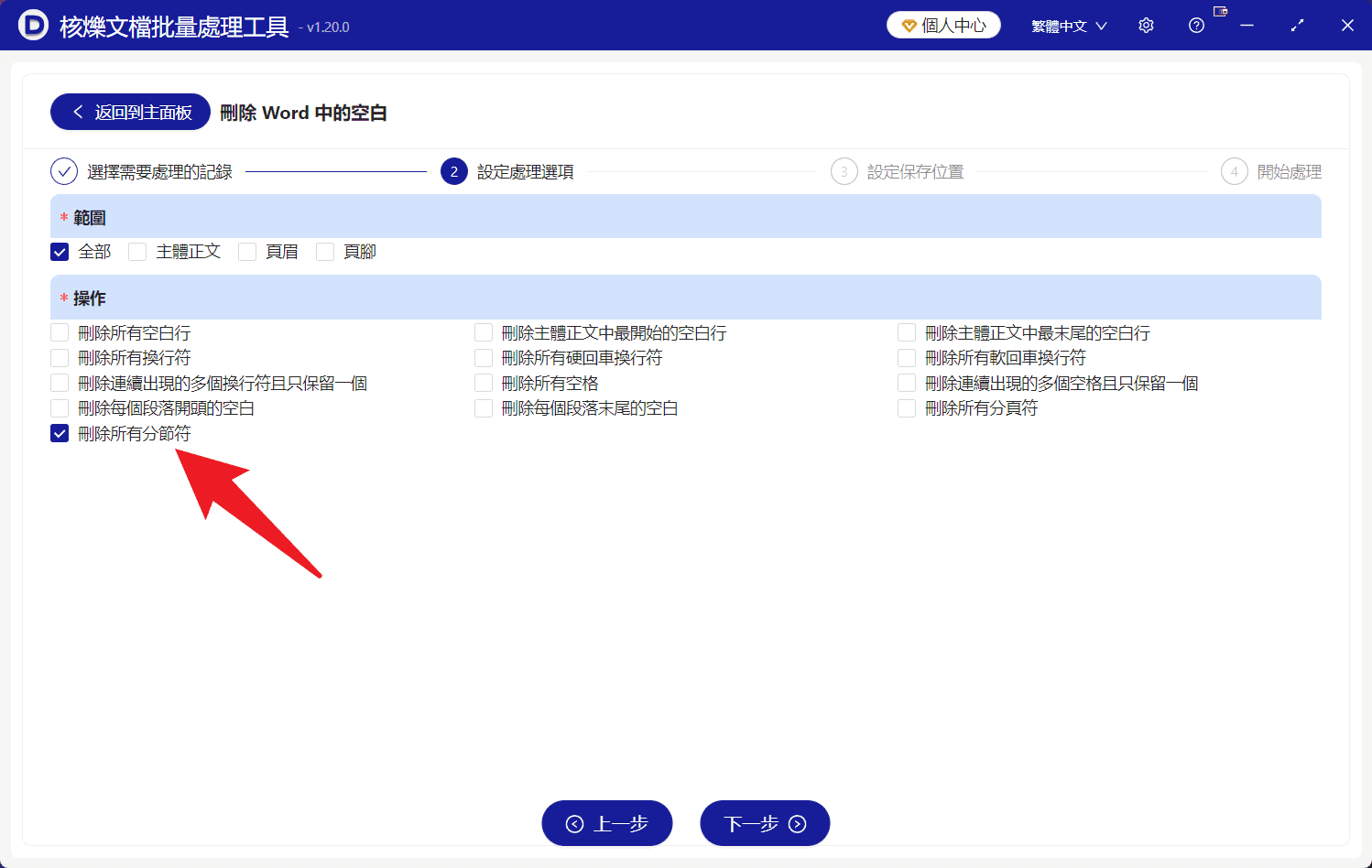Enable the 主體正文 checkbox
The height and width of the screenshot is (868, 1372).
[137, 251]
